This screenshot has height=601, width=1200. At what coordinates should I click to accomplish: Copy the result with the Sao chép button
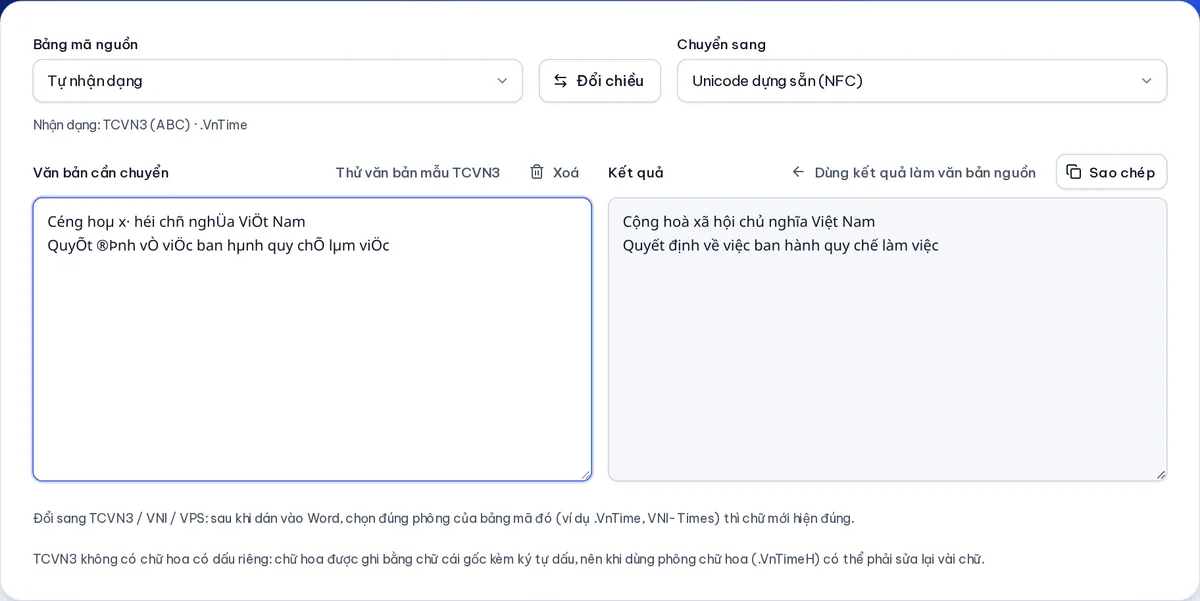1111,172
